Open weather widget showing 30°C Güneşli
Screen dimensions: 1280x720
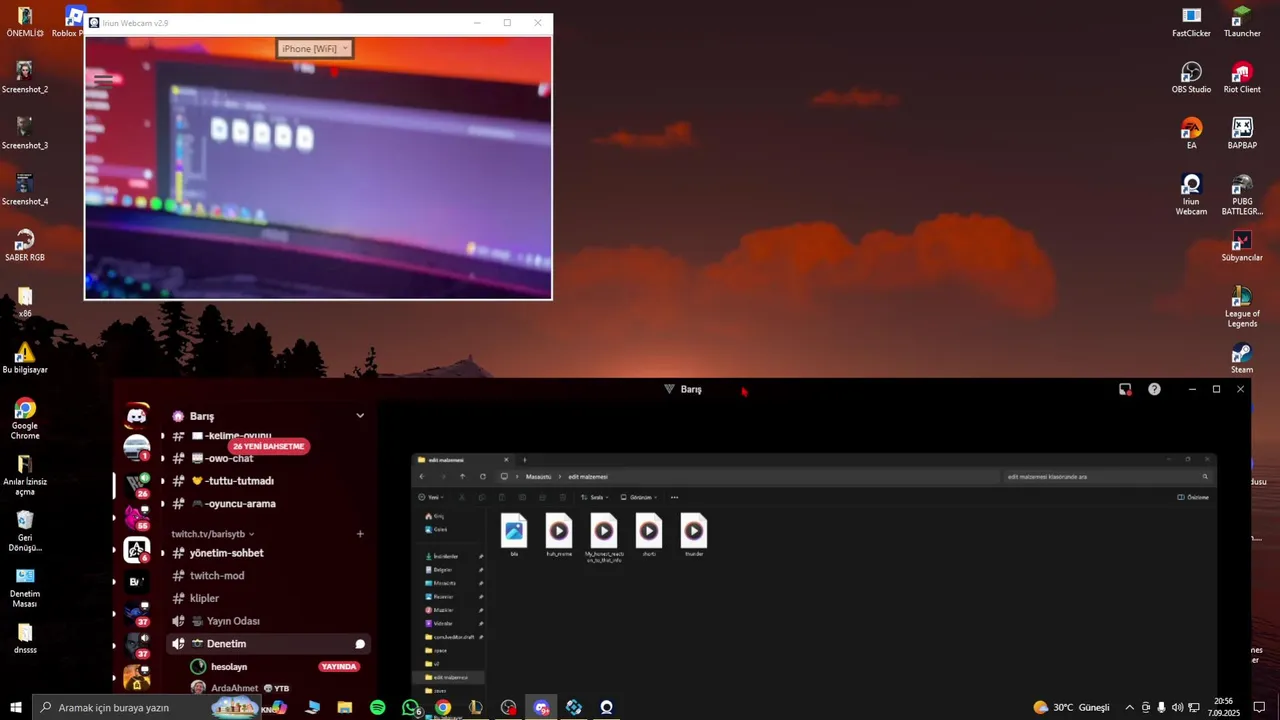coord(1071,707)
